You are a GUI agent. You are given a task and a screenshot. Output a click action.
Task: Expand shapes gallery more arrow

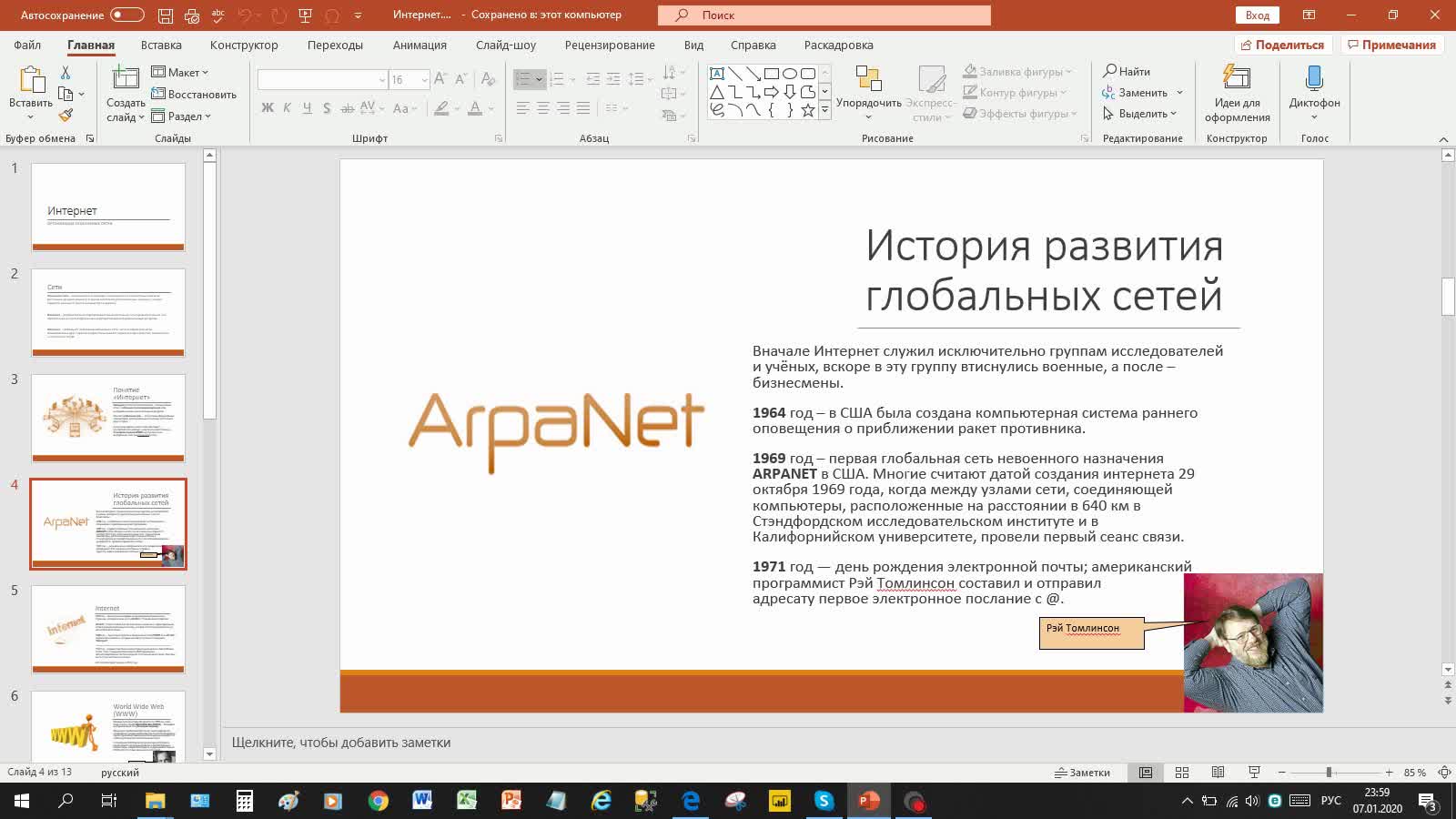pos(824,109)
